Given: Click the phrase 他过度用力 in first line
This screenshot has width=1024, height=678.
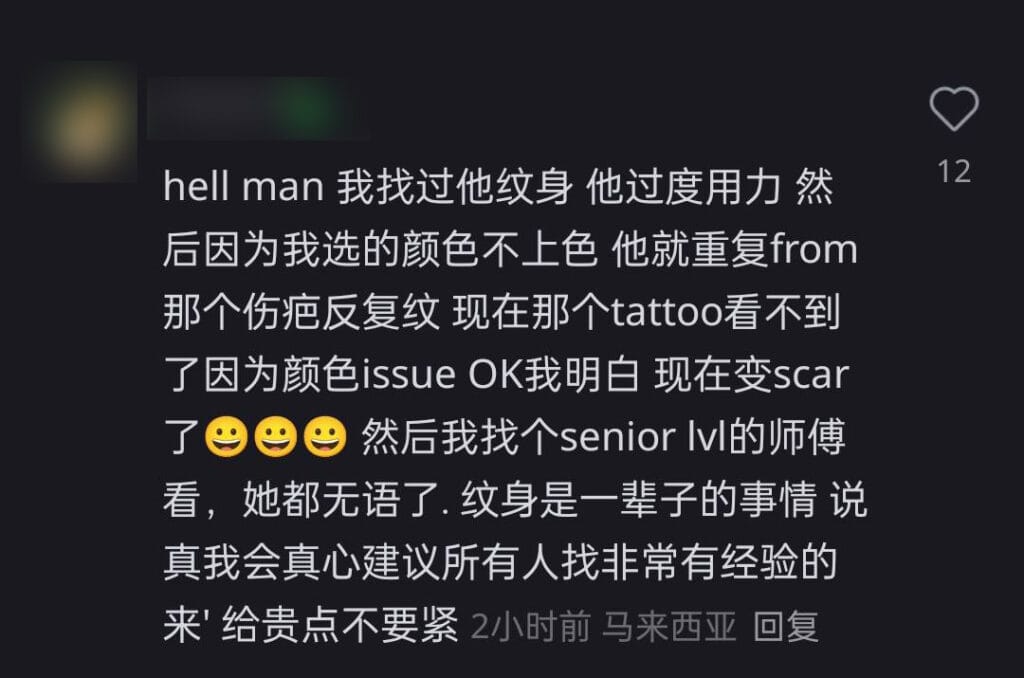Looking at the screenshot, I should (683, 187).
